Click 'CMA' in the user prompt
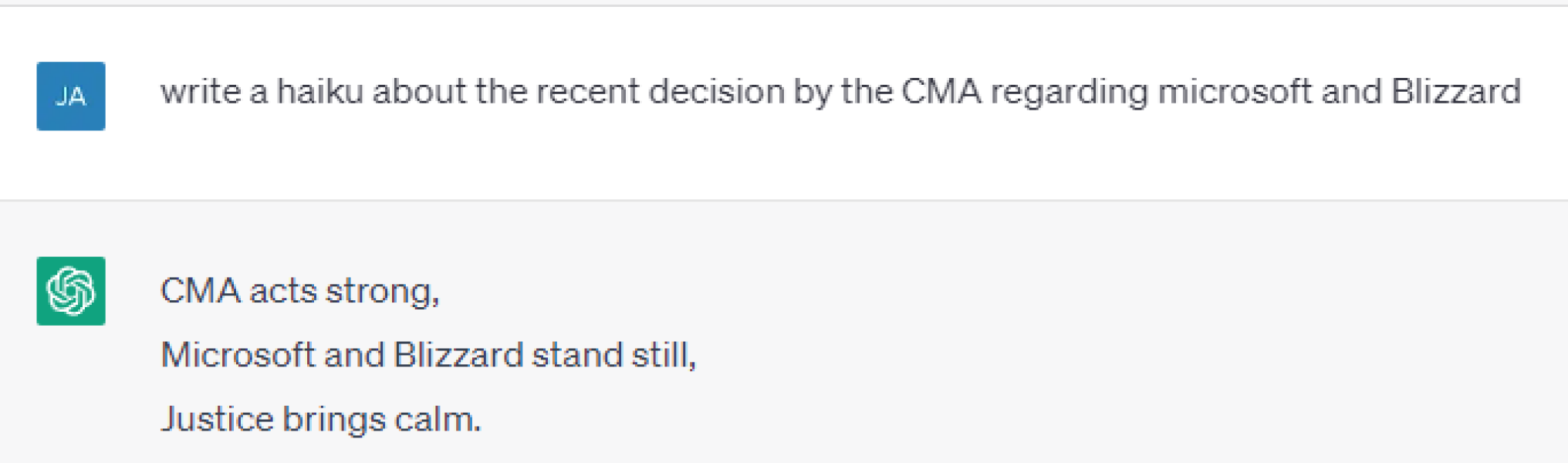 941,93
